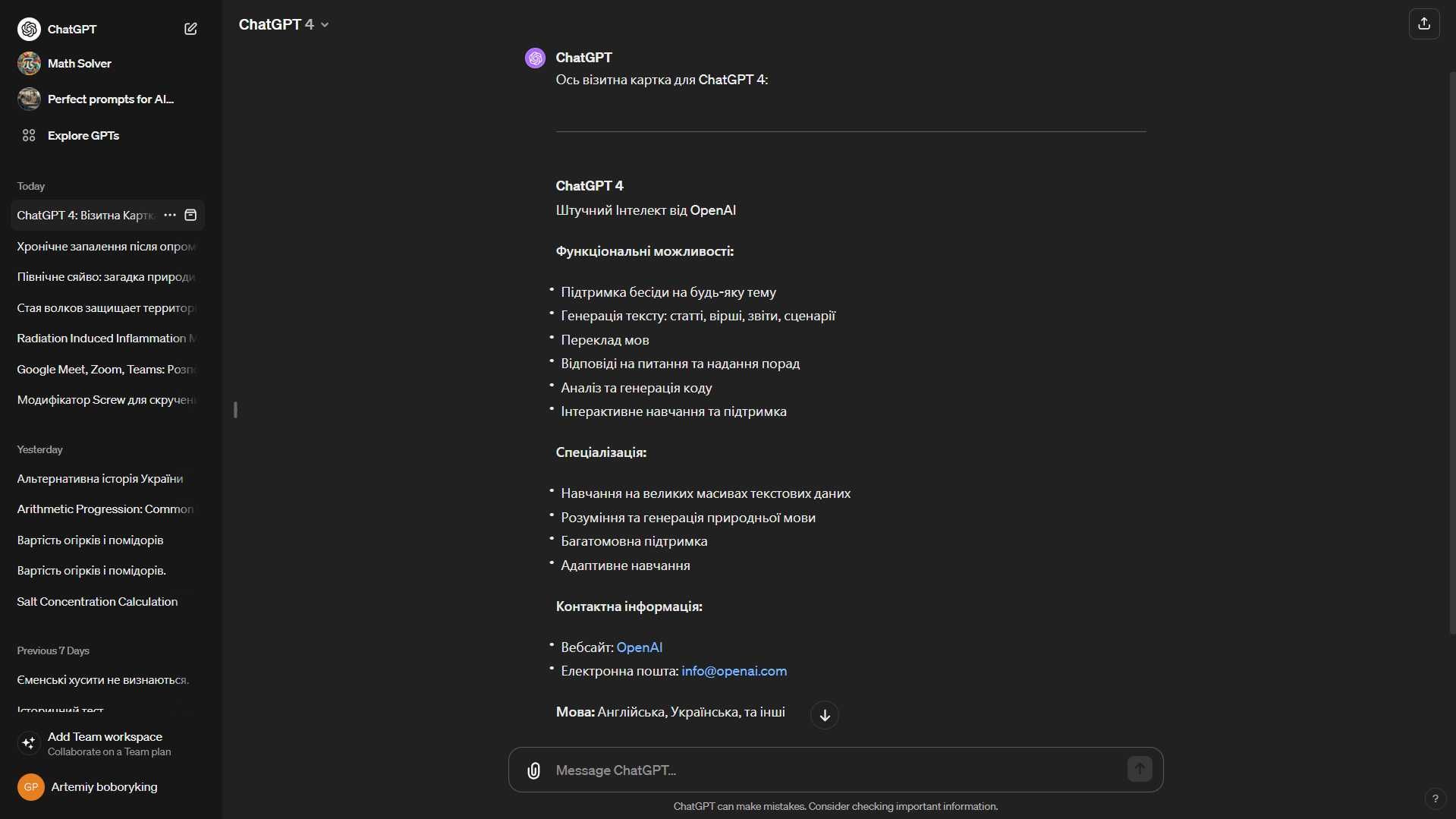Click the Previous 7 Days label
Screen dimensions: 1456x819
click(x=53, y=651)
